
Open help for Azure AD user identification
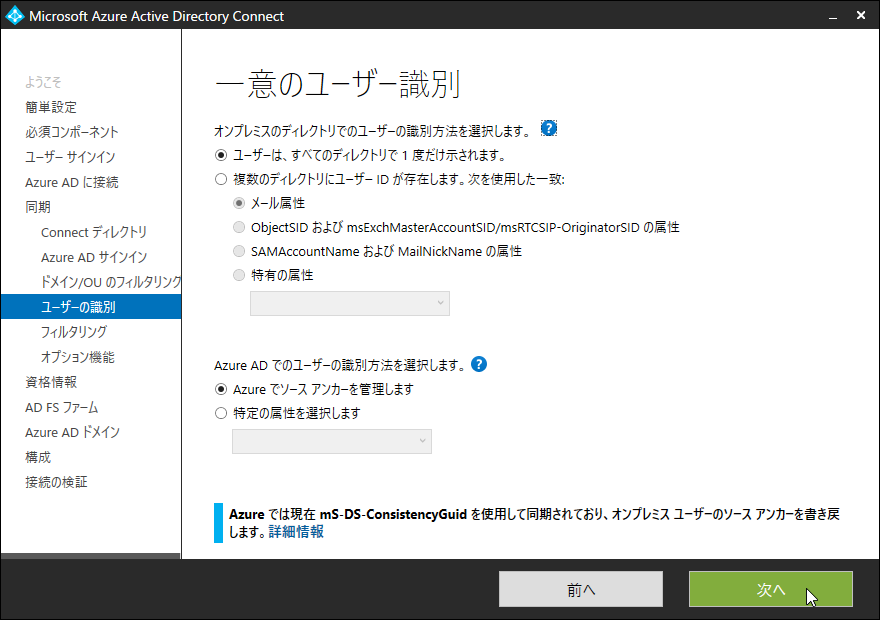coord(479,365)
